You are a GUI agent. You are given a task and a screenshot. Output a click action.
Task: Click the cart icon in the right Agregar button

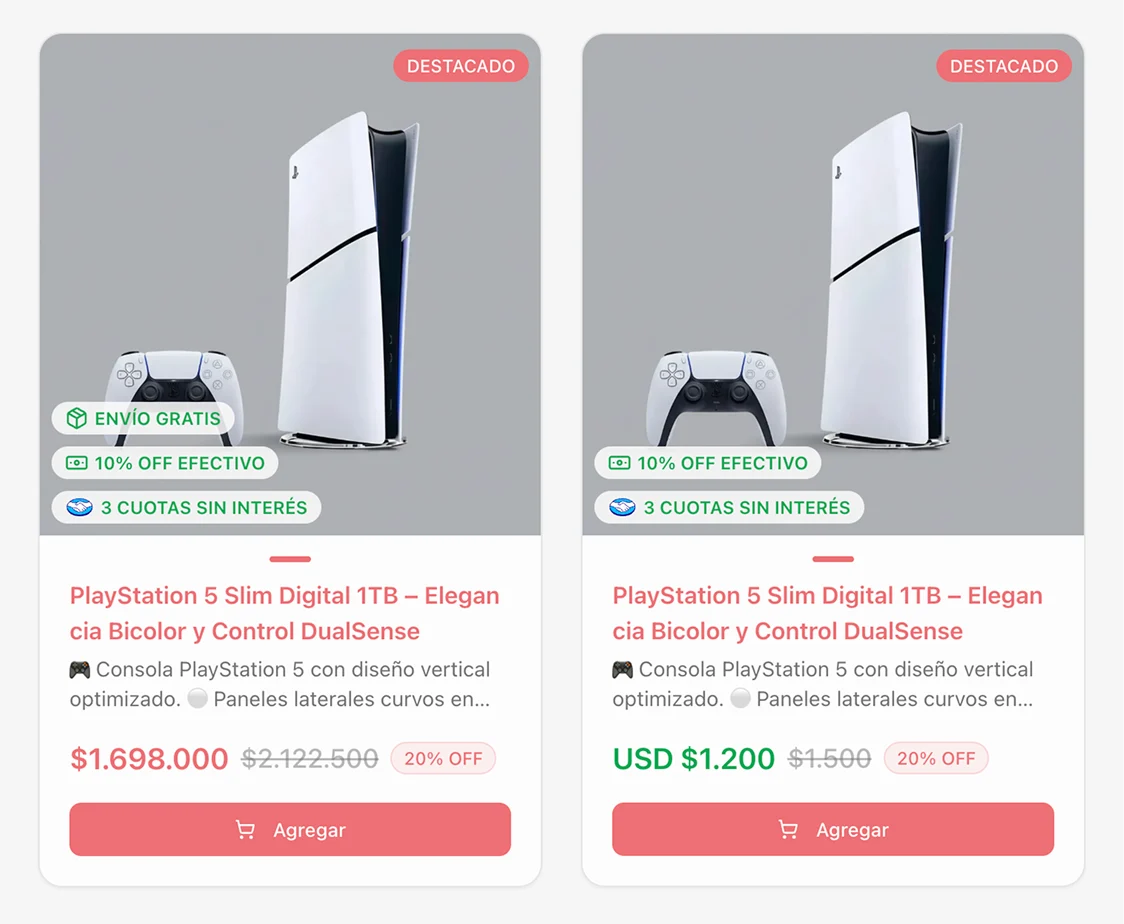point(788,830)
